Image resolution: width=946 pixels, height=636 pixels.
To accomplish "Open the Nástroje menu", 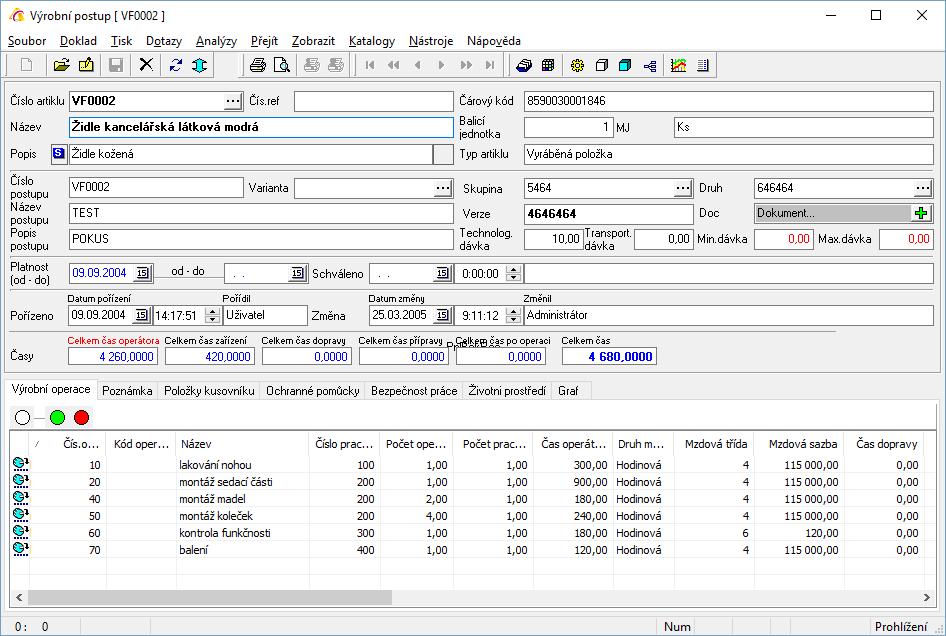I will pyautogui.click(x=431, y=40).
